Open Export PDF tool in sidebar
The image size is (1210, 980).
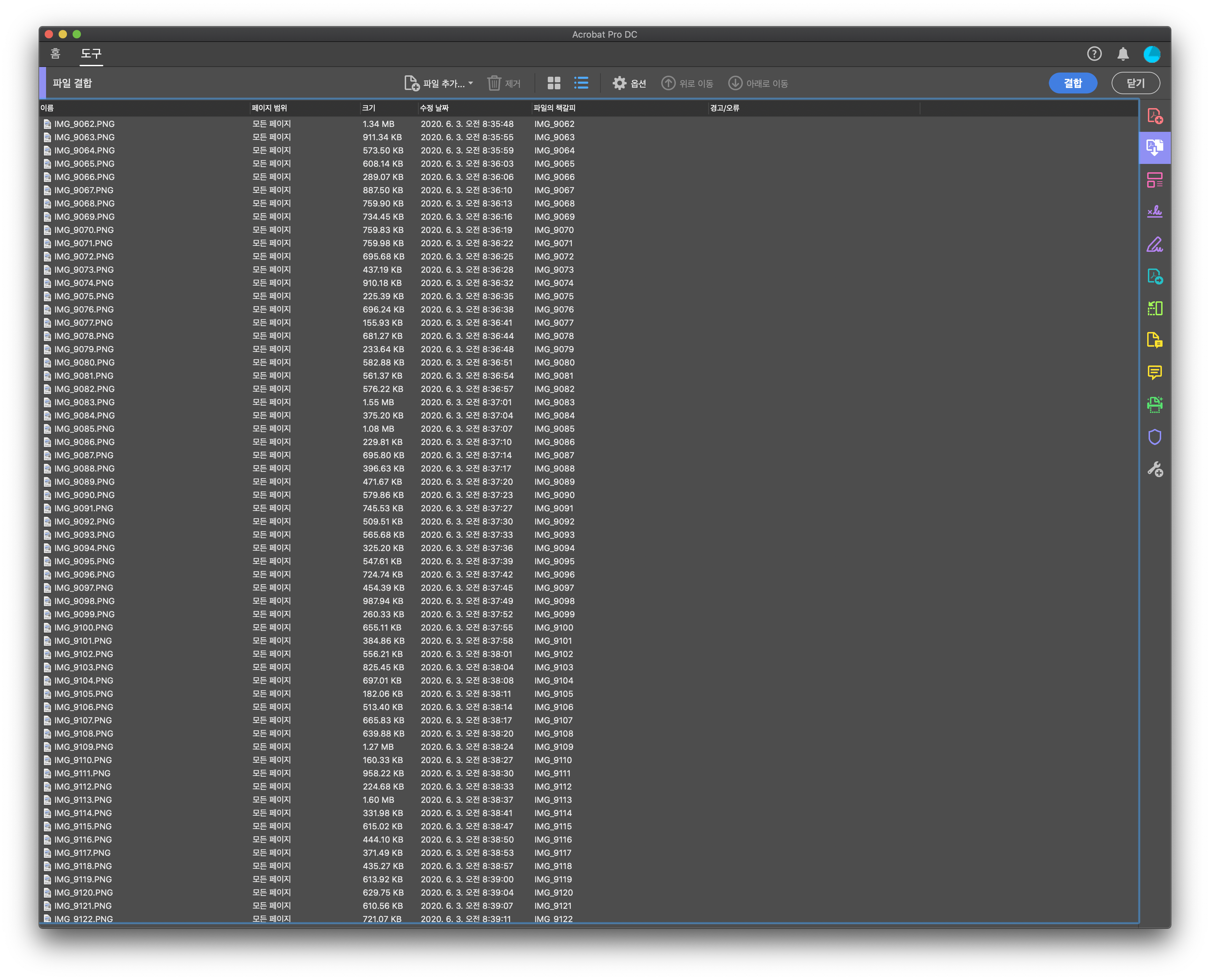(1154, 276)
